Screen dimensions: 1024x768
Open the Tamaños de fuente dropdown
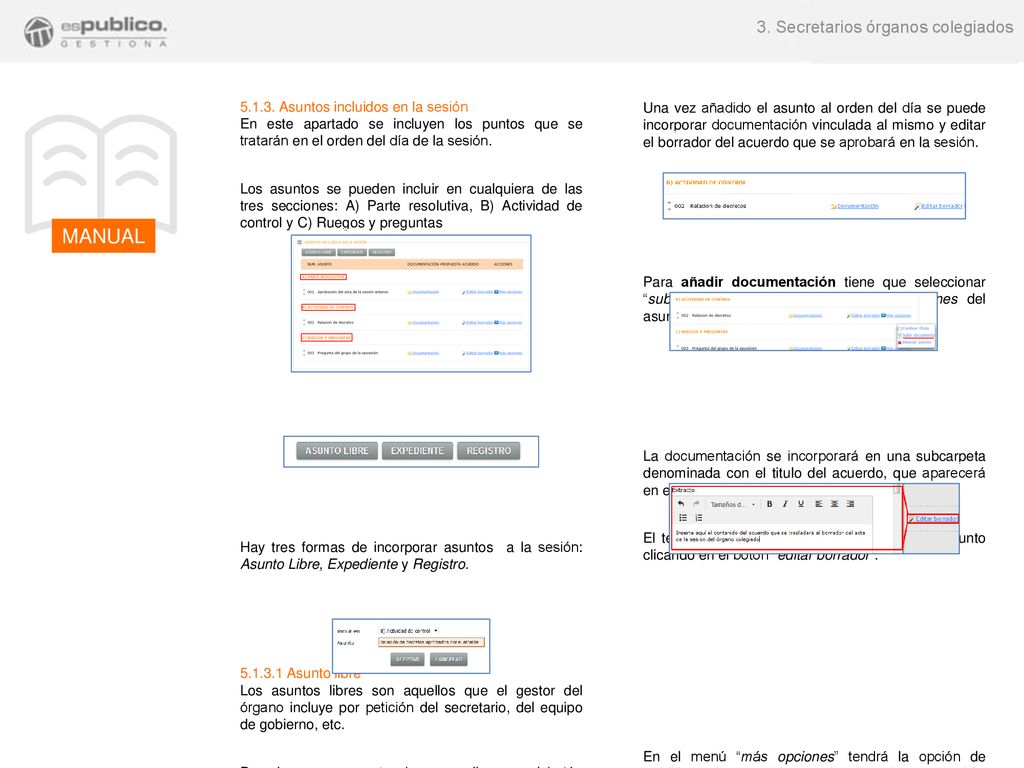733,504
